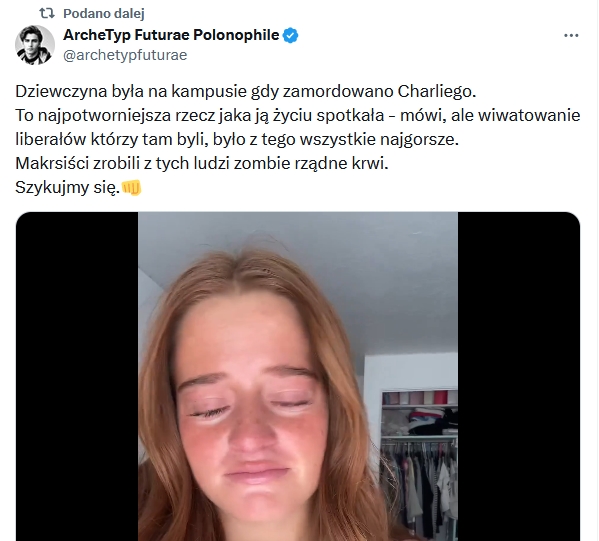Click the blue verified checkmark badge
This screenshot has height=541, width=599.
[291, 36]
